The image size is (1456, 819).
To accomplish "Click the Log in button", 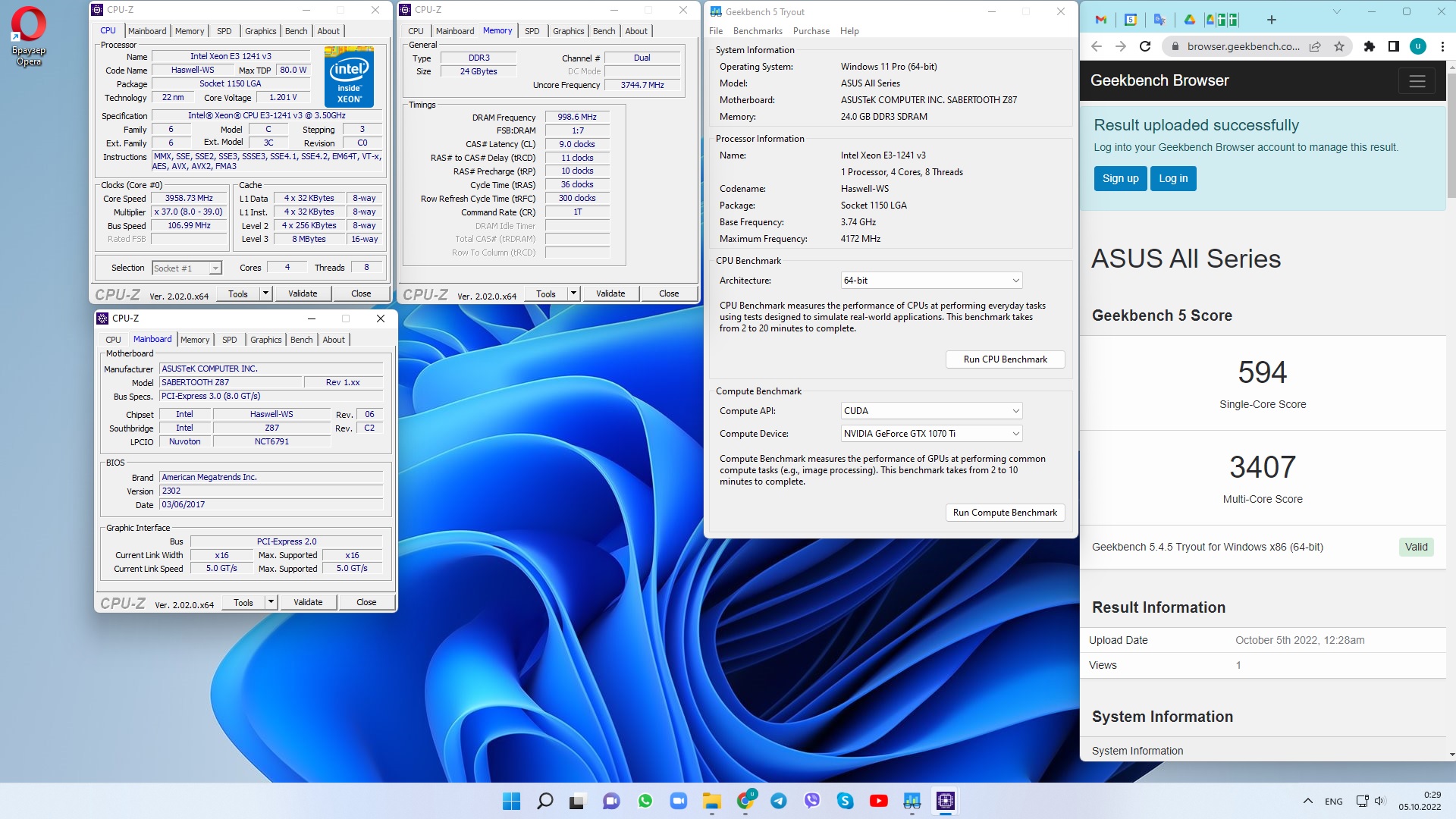I will pos(1173,179).
